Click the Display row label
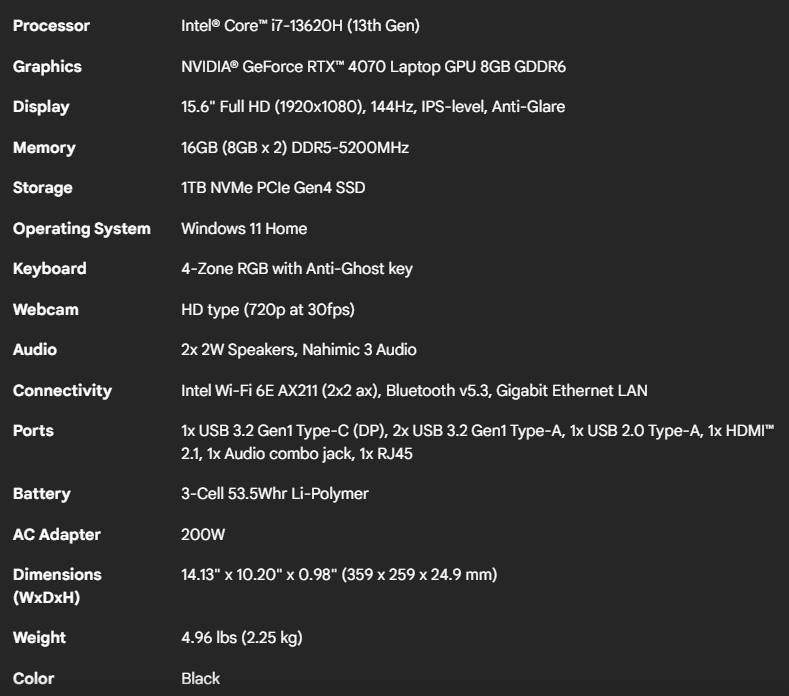This screenshot has width=789, height=696. (41, 106)
